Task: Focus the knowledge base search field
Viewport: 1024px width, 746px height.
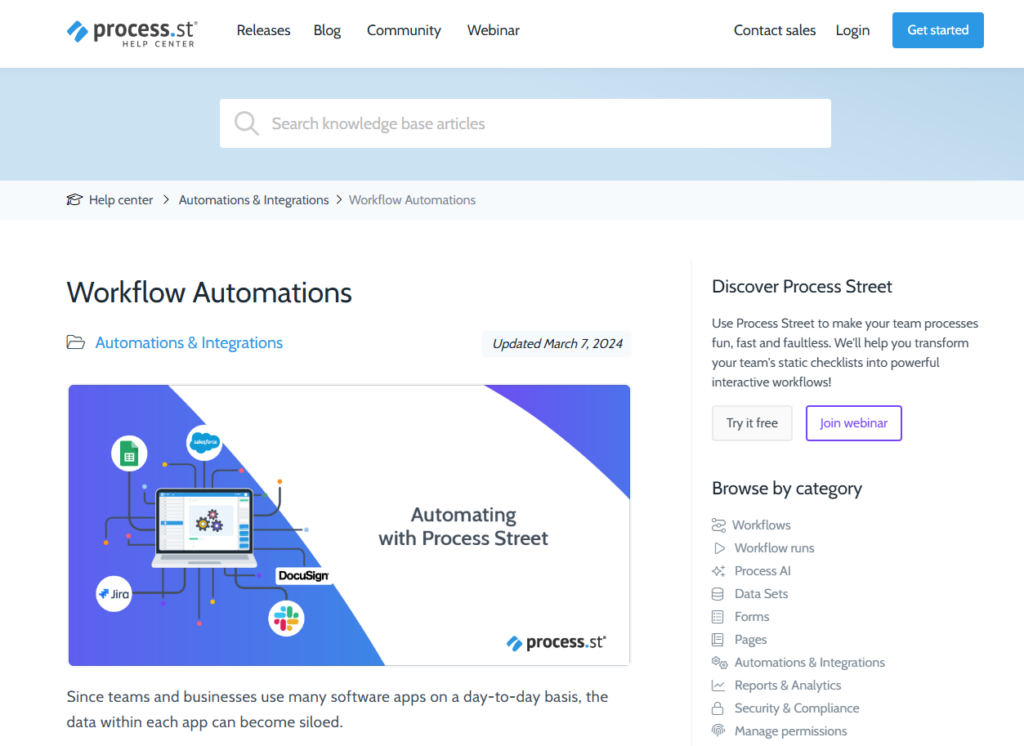Action: (x=540, y=123)
